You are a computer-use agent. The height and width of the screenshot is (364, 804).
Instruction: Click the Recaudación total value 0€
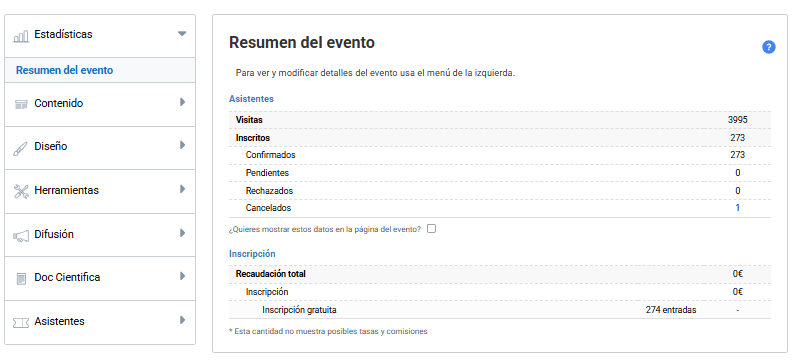(x=738, y=274)
